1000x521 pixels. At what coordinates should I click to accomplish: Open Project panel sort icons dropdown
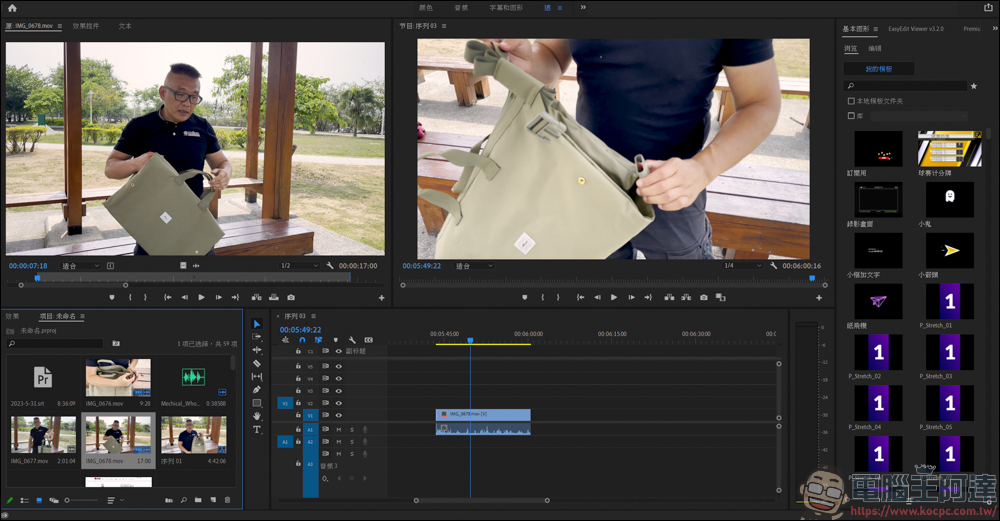click(115, 501)
